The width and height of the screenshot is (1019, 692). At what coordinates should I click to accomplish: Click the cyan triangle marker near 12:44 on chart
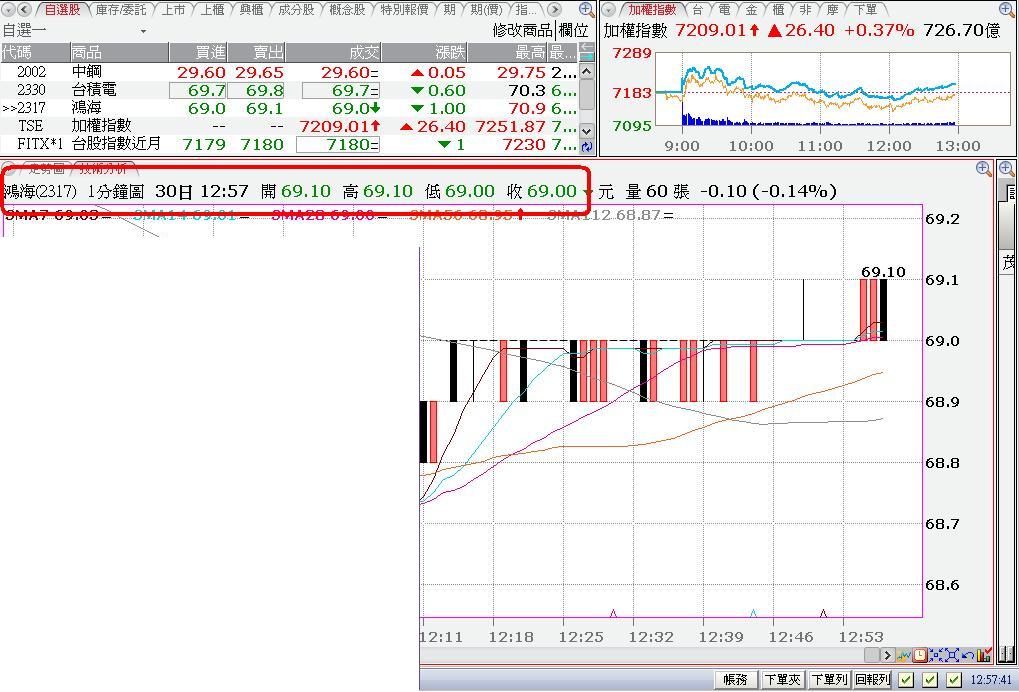point(753,613)
